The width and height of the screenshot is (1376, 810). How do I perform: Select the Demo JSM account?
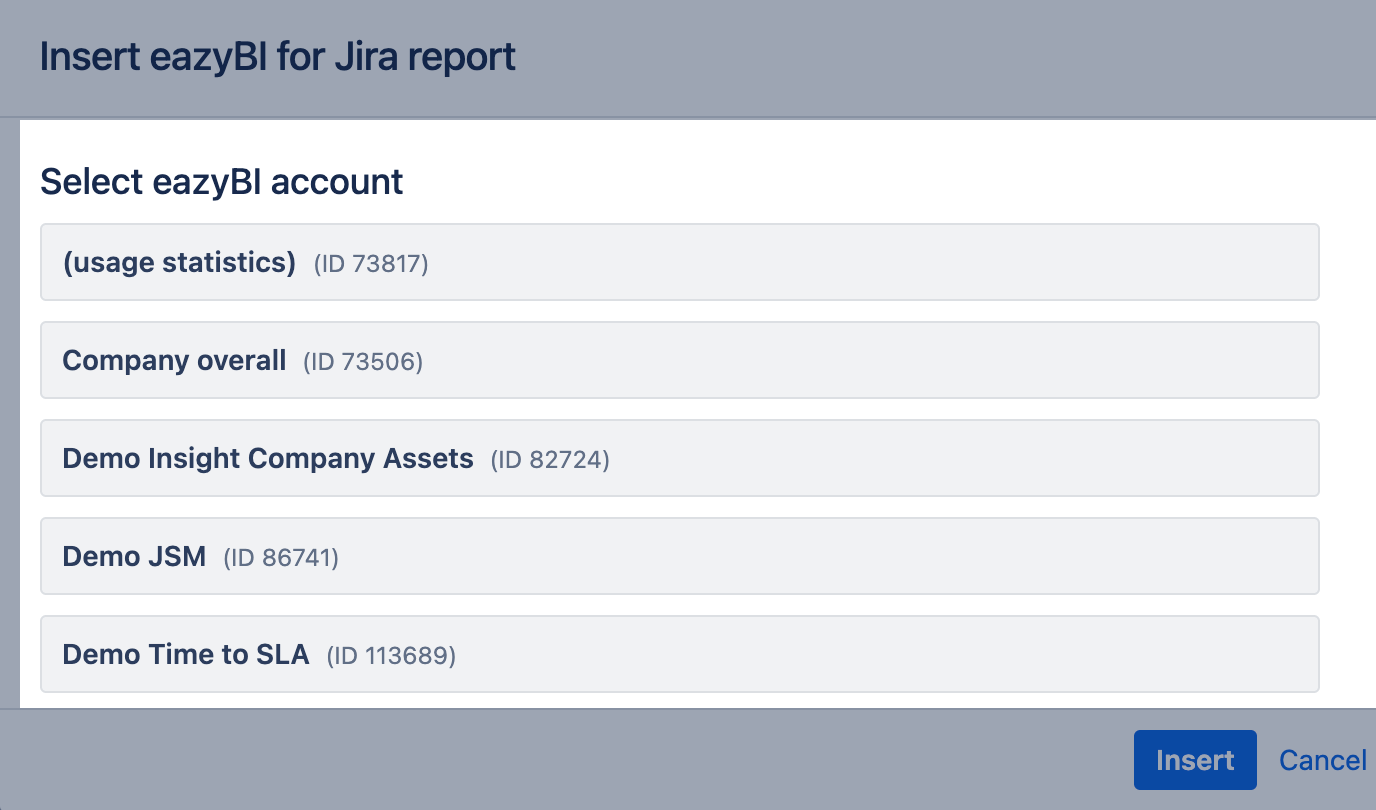[680, 556]
